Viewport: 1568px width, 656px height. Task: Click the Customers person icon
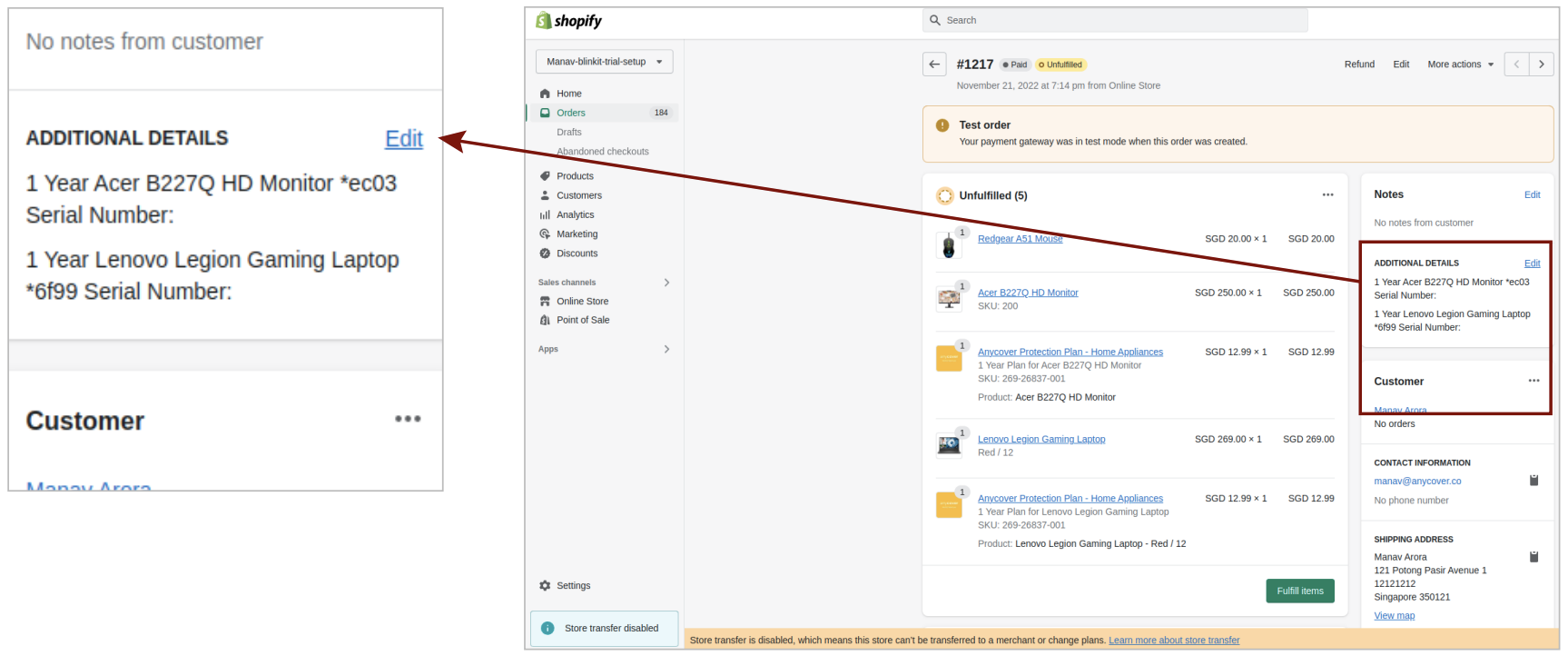(x=545, y=195)
